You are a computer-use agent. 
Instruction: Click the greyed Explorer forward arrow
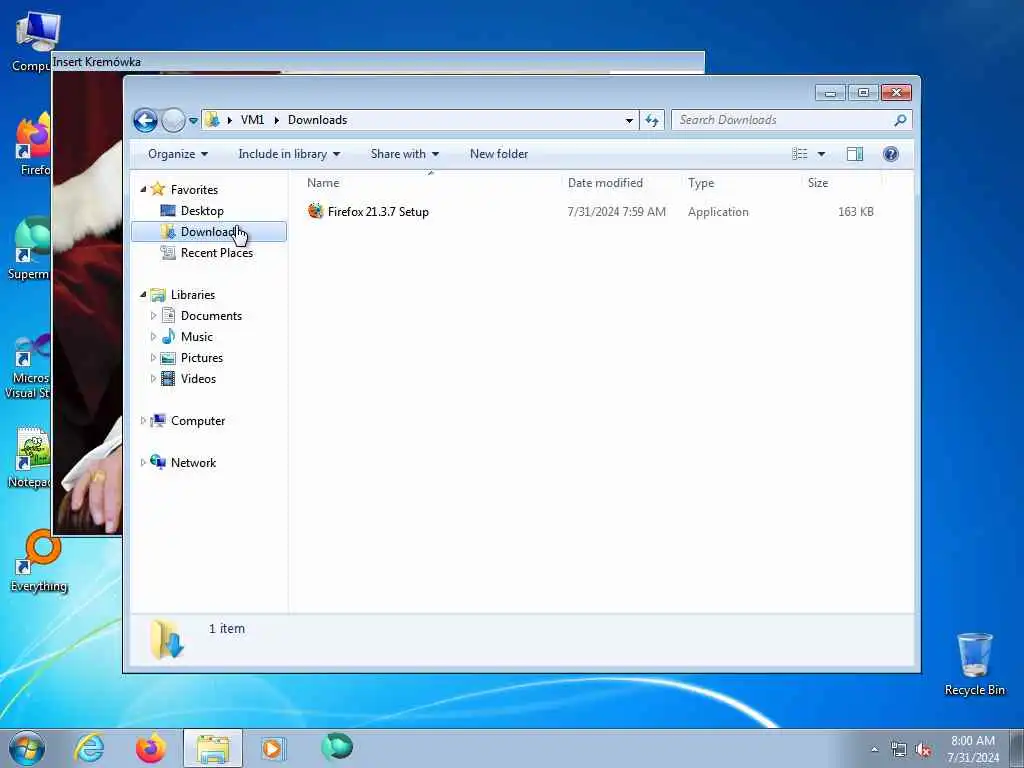click(x=173, y=120)
